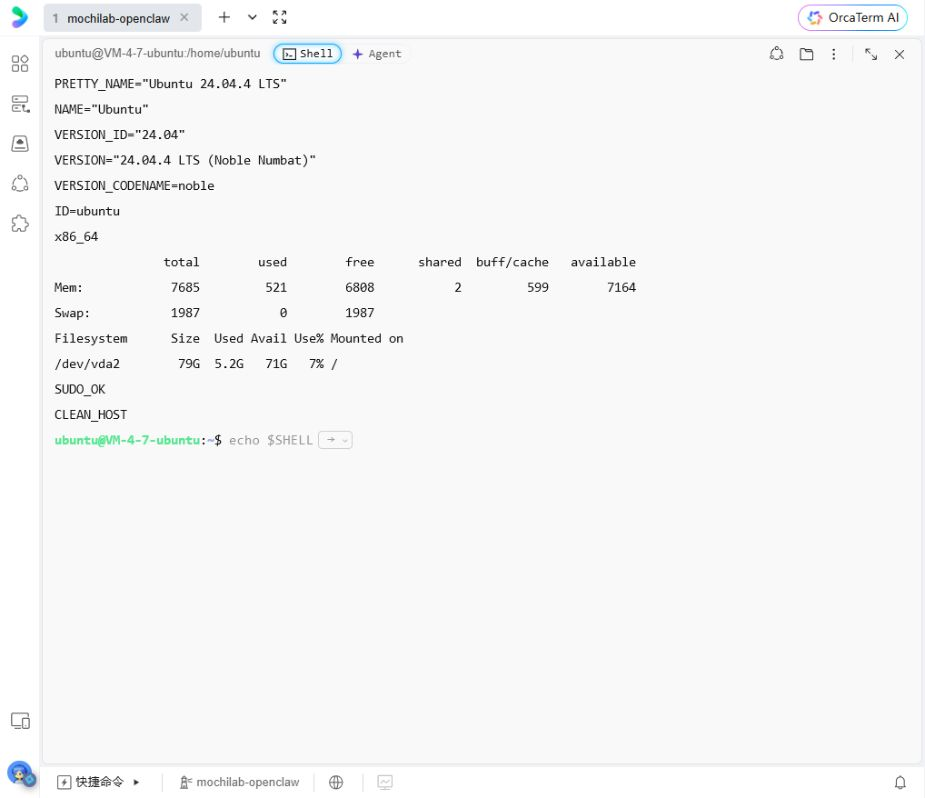Open the file manager folder icon
This screenshot has width=925, height=798.
click(x=806, y=54)
